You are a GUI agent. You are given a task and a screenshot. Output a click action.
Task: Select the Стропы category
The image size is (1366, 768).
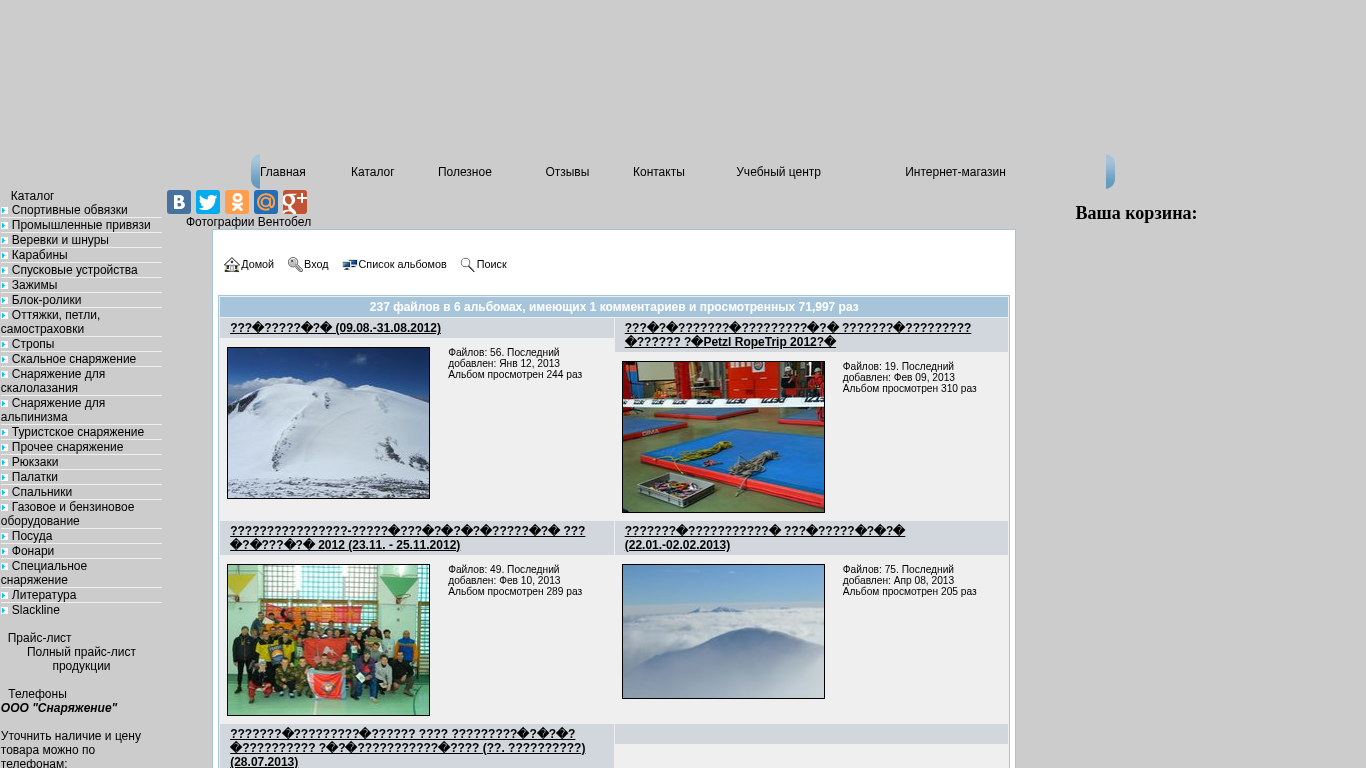pyautogui.click(x=33, y=344)
